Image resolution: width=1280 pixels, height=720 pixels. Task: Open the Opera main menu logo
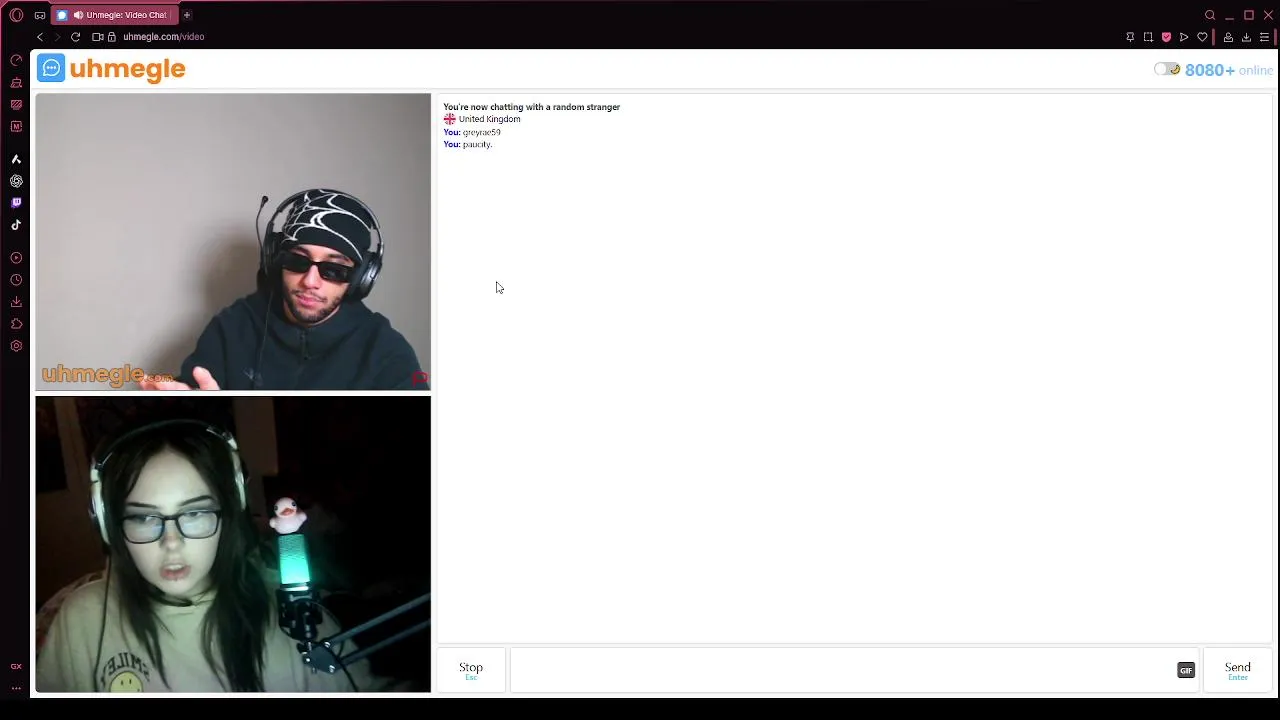pos(16,15)
